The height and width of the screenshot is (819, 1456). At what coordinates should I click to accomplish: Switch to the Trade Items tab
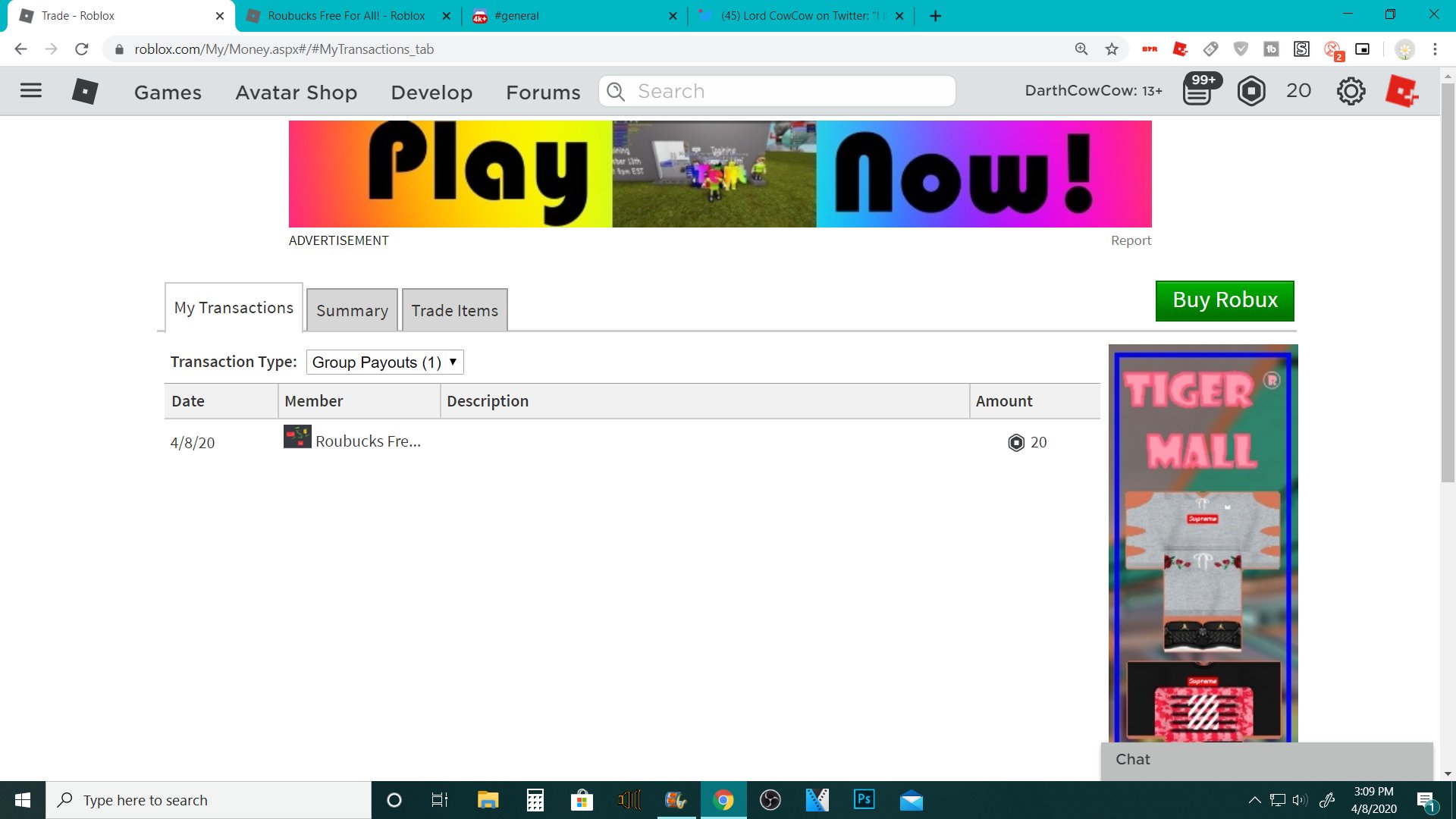454,311
